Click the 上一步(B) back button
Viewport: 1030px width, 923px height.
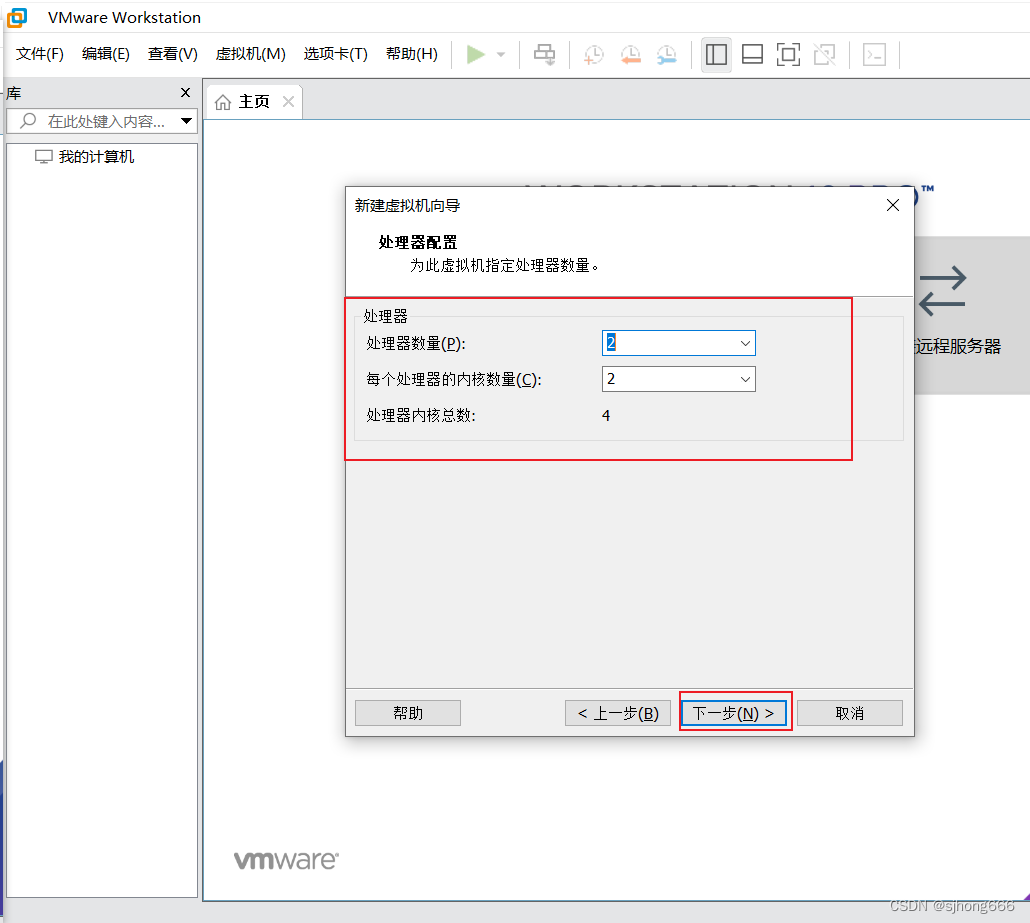[618, 713]
